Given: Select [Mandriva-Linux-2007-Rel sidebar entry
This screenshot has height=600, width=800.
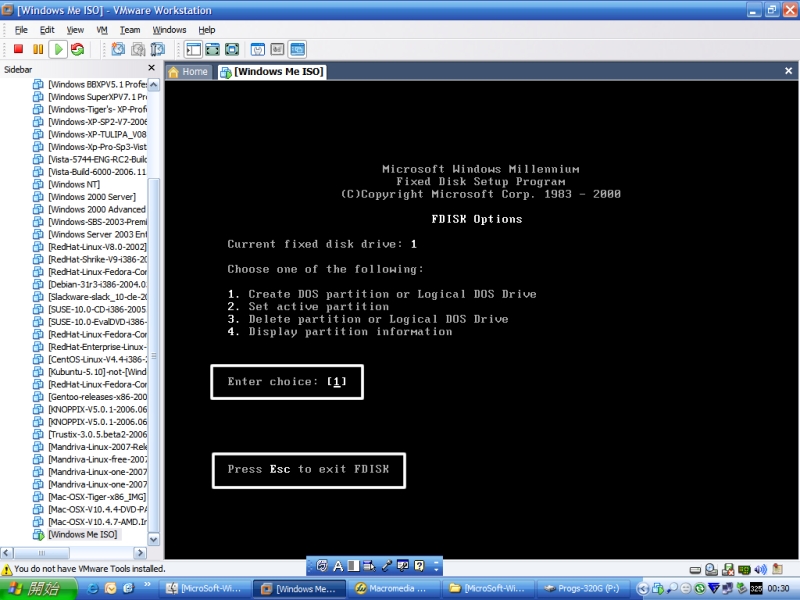Looking at the screenshot, I should point(89,446).
